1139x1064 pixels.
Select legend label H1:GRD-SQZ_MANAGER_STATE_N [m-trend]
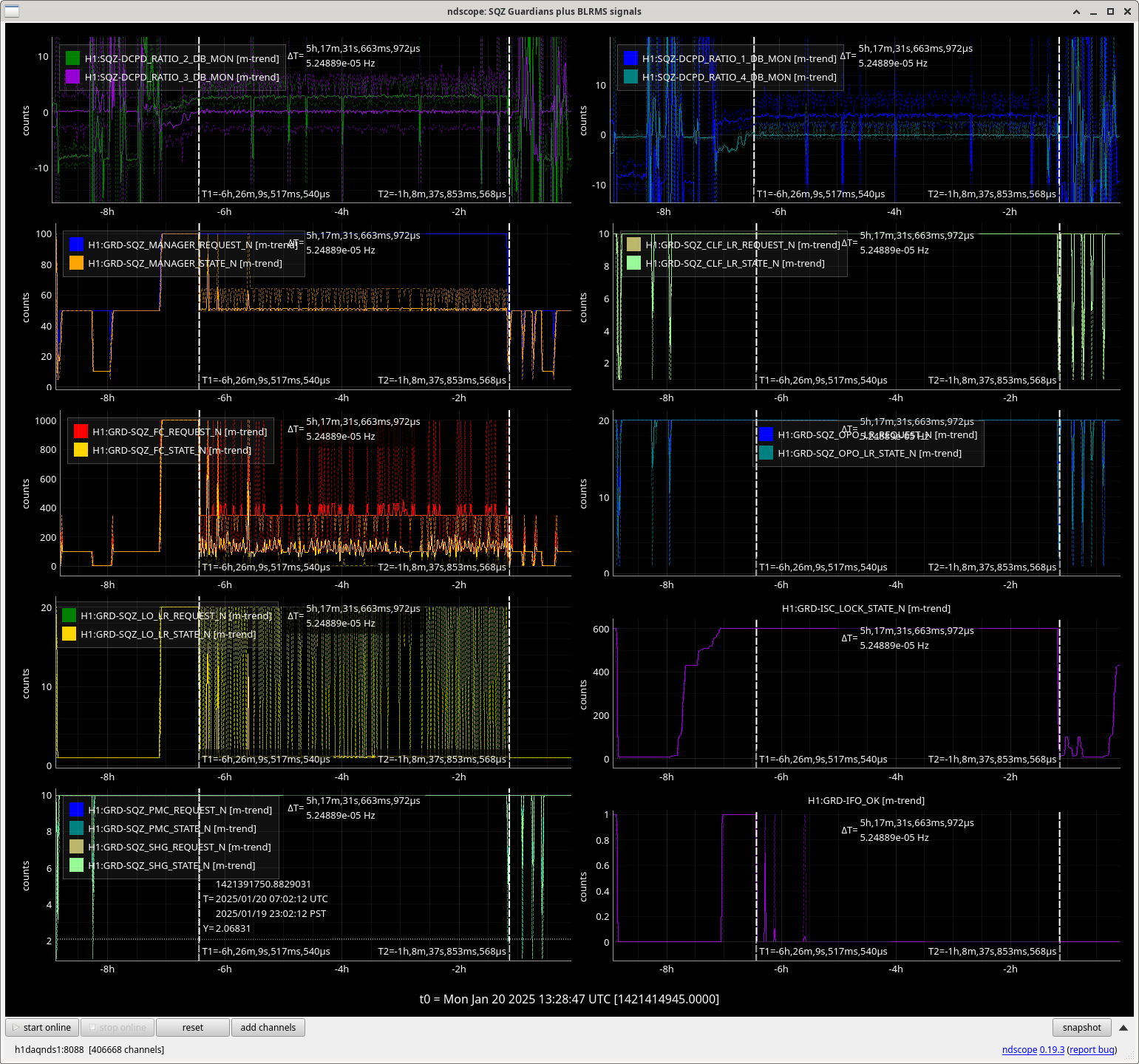(x=185, y=263)
